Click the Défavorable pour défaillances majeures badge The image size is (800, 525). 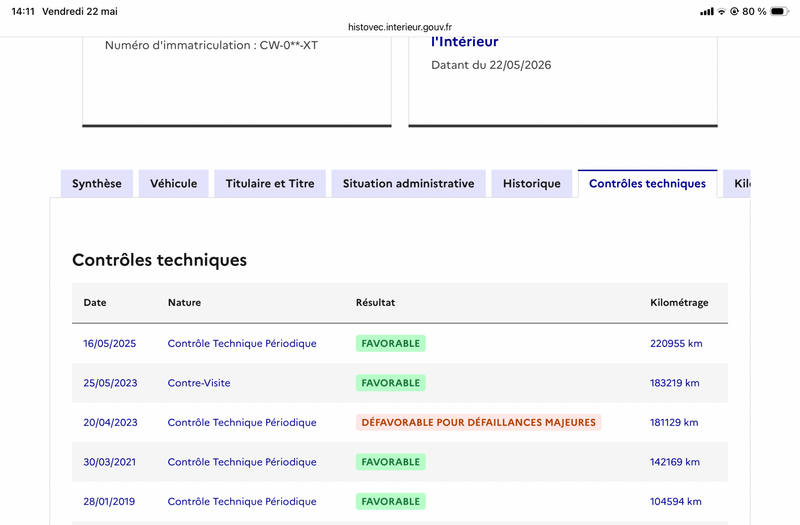(x=479, y=422)
